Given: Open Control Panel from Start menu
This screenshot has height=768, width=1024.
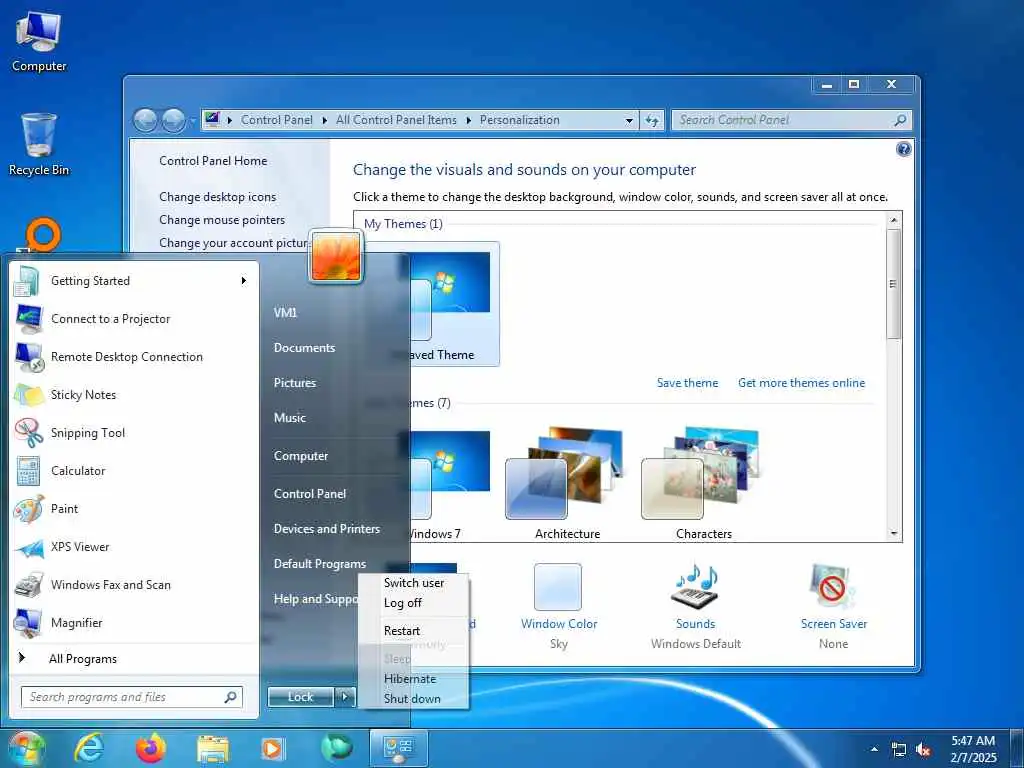Looking at the screenshot, I should click(310, 494).
